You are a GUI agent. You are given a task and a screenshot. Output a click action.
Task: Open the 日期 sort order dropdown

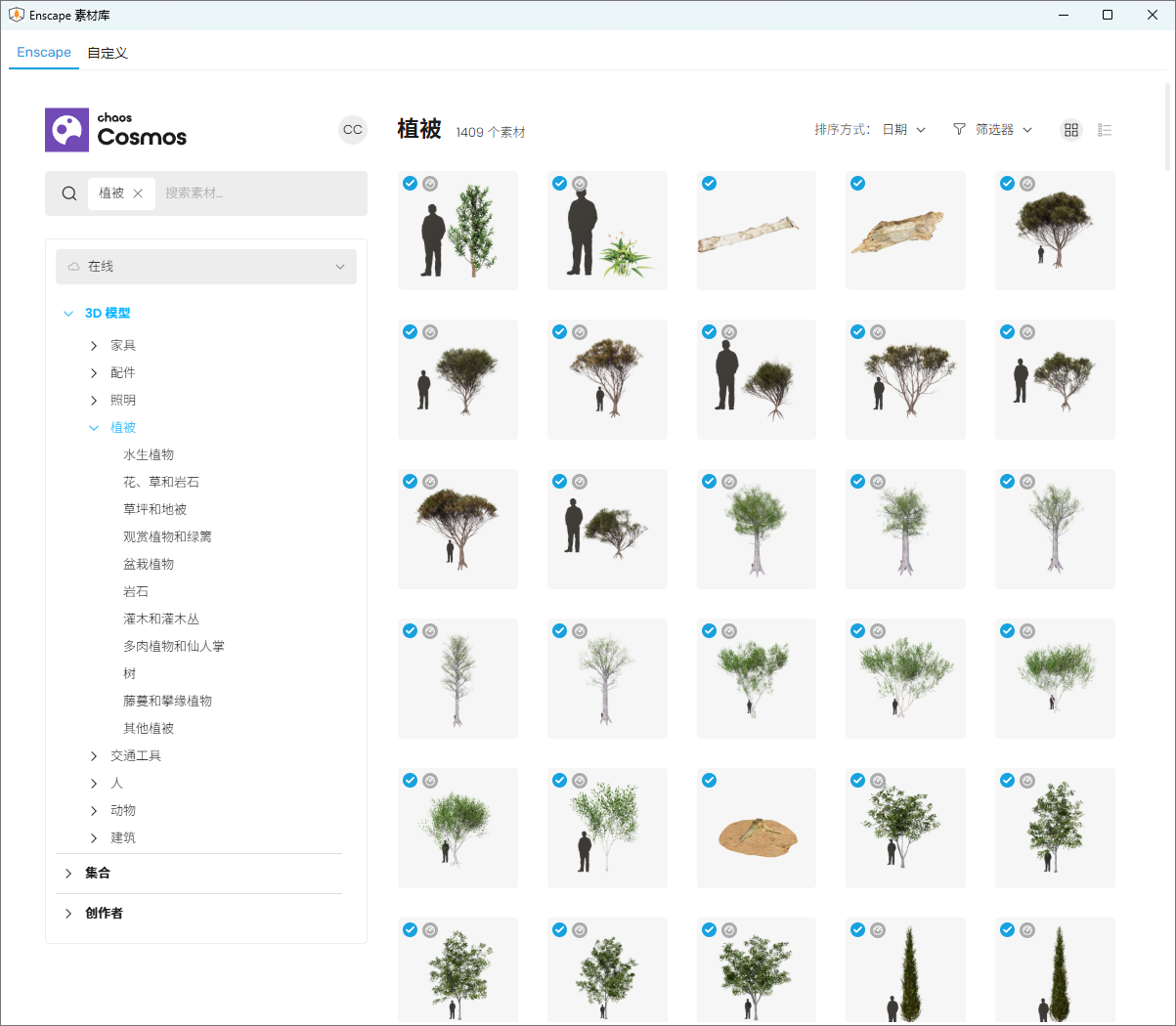tap(904, 130)
